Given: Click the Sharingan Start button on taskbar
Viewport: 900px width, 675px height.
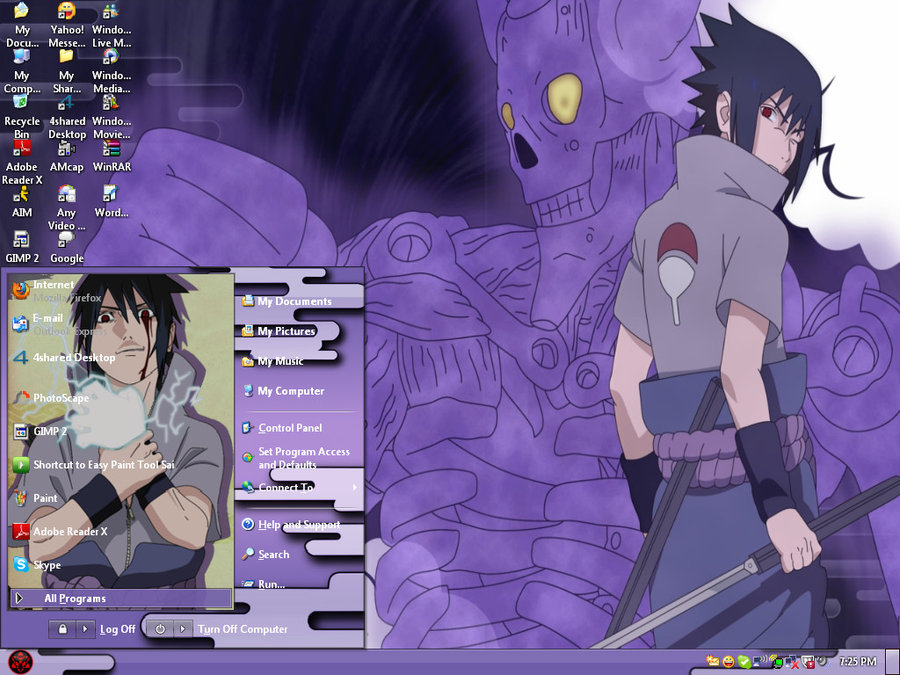Looking at the screenshot, I should tap(21, 662).
